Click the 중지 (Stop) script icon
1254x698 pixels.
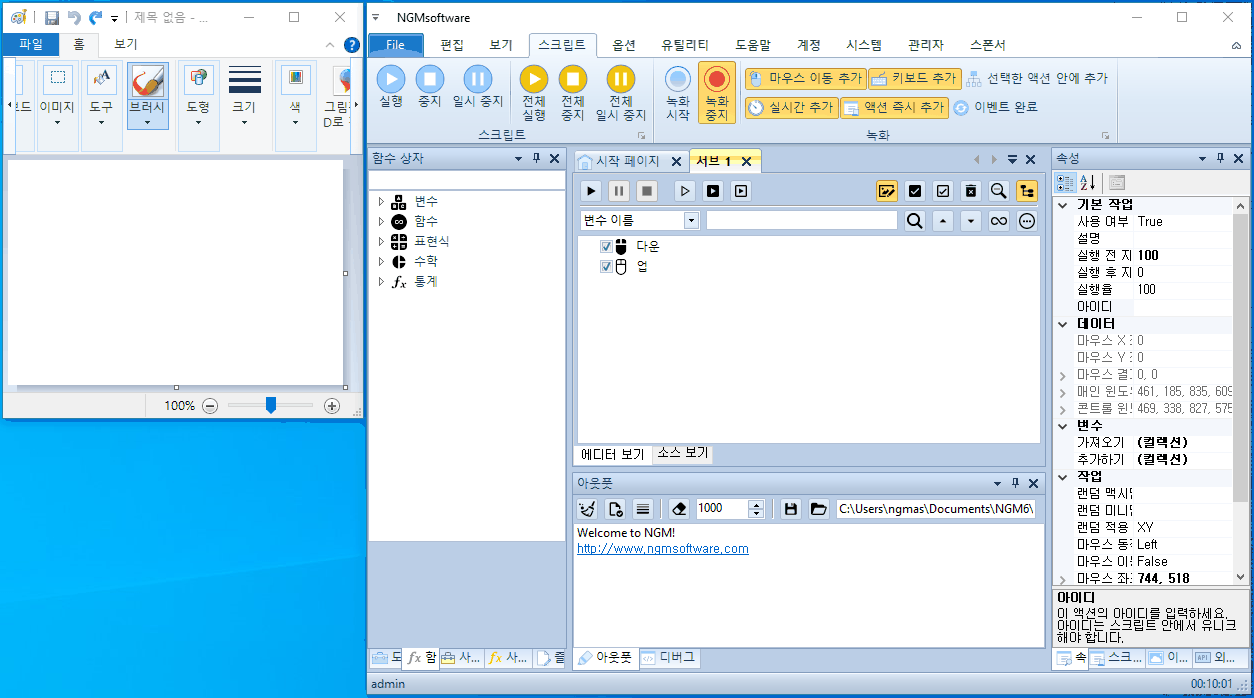tap(430, 79)
